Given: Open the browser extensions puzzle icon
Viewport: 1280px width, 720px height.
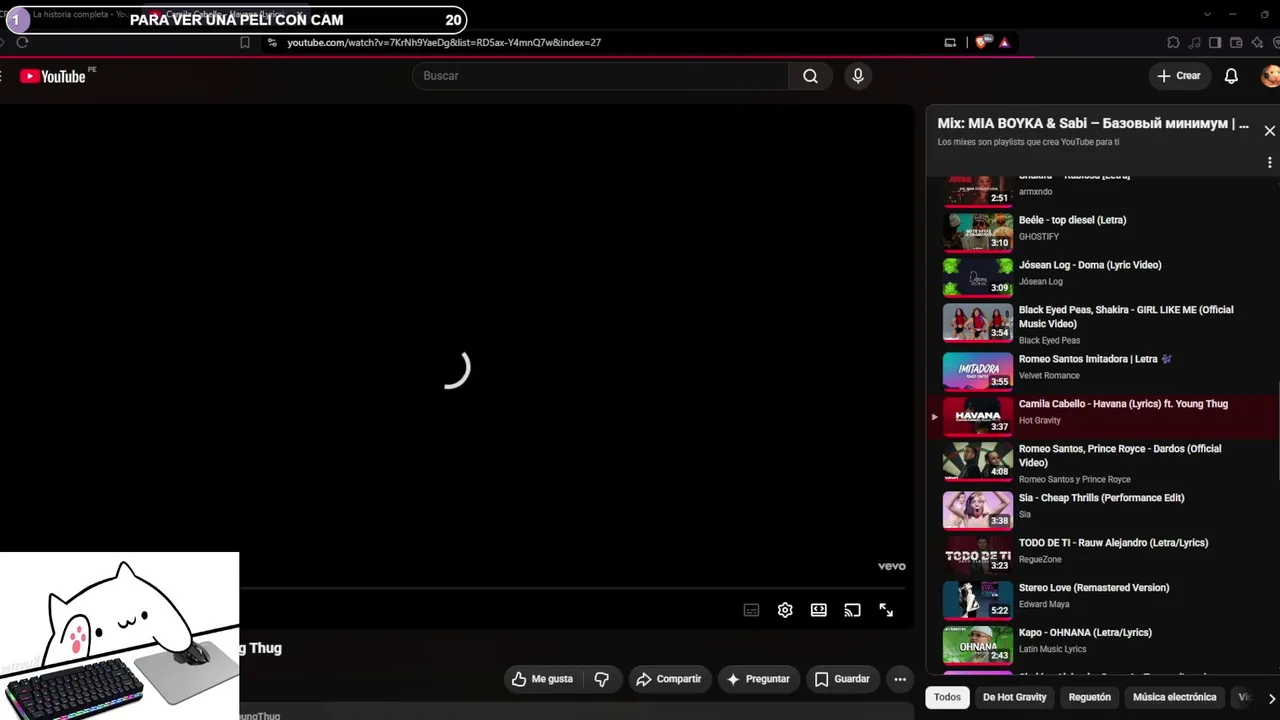Looking at the screenshot, I should pos(1173,43).
